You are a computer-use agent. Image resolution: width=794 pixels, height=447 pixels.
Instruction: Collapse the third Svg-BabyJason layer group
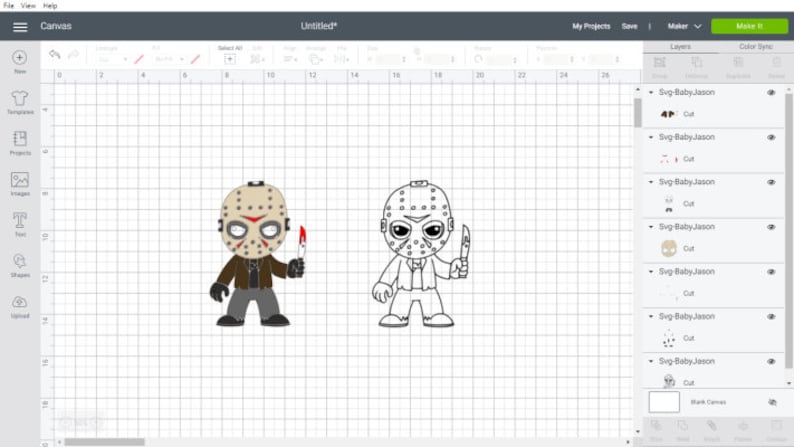point(651,182)
